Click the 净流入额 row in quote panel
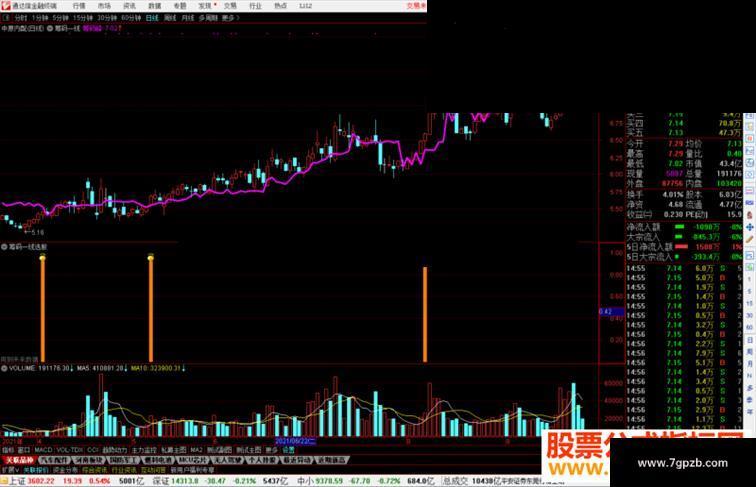Viewport: 756px width, 487px height. coord(684,227)
